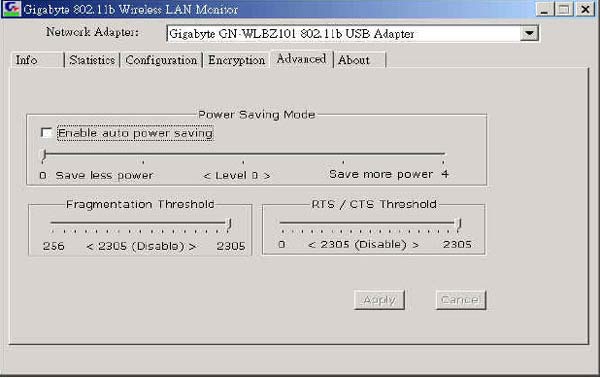This screenshot has width=600, height=378.
Task: Switch to the Info tab
Action: (37, 60)
